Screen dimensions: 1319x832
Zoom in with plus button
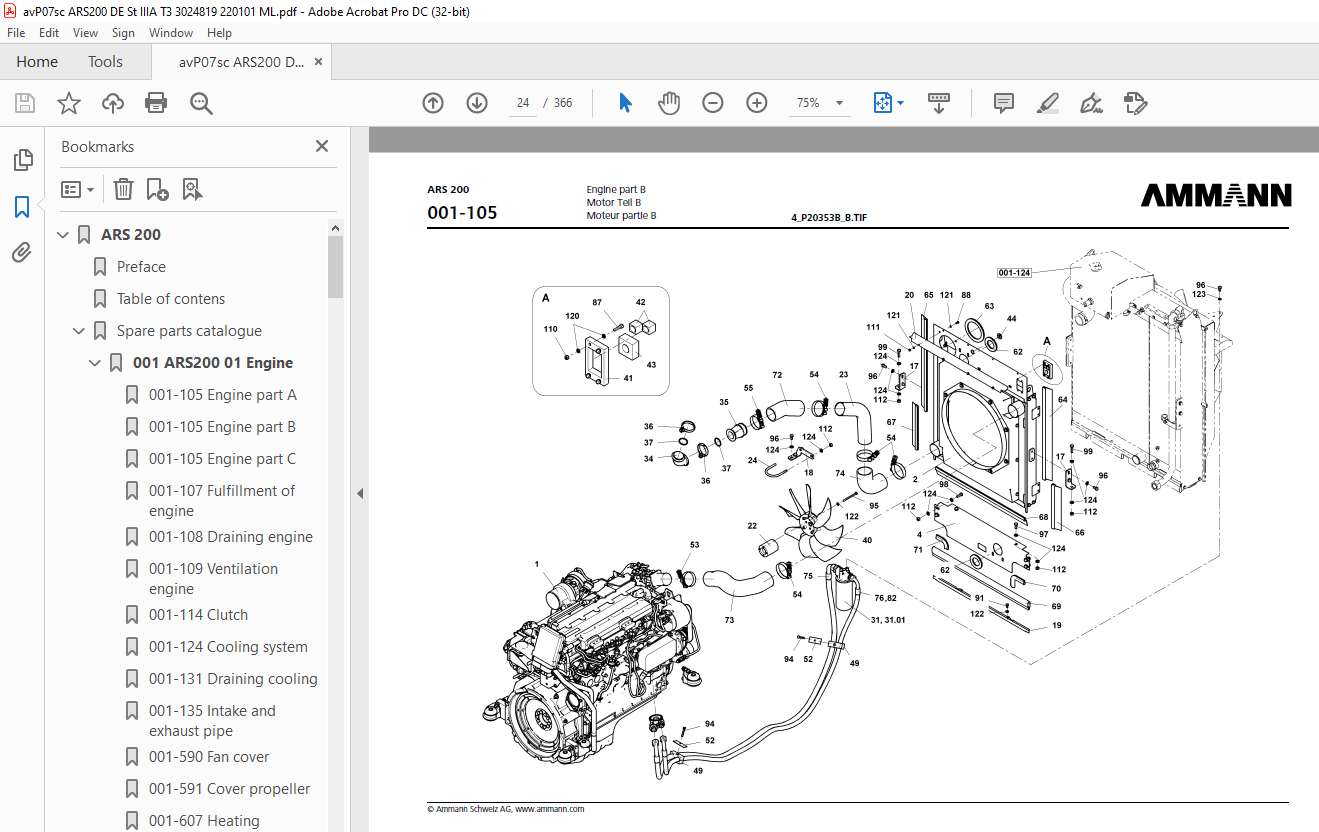click(x=757, y=103)
